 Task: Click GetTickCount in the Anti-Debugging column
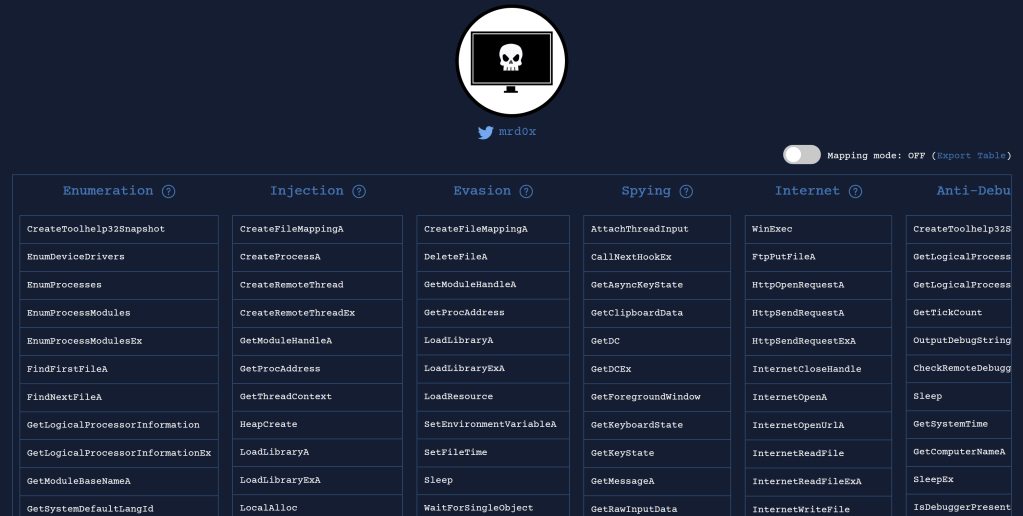948,313
